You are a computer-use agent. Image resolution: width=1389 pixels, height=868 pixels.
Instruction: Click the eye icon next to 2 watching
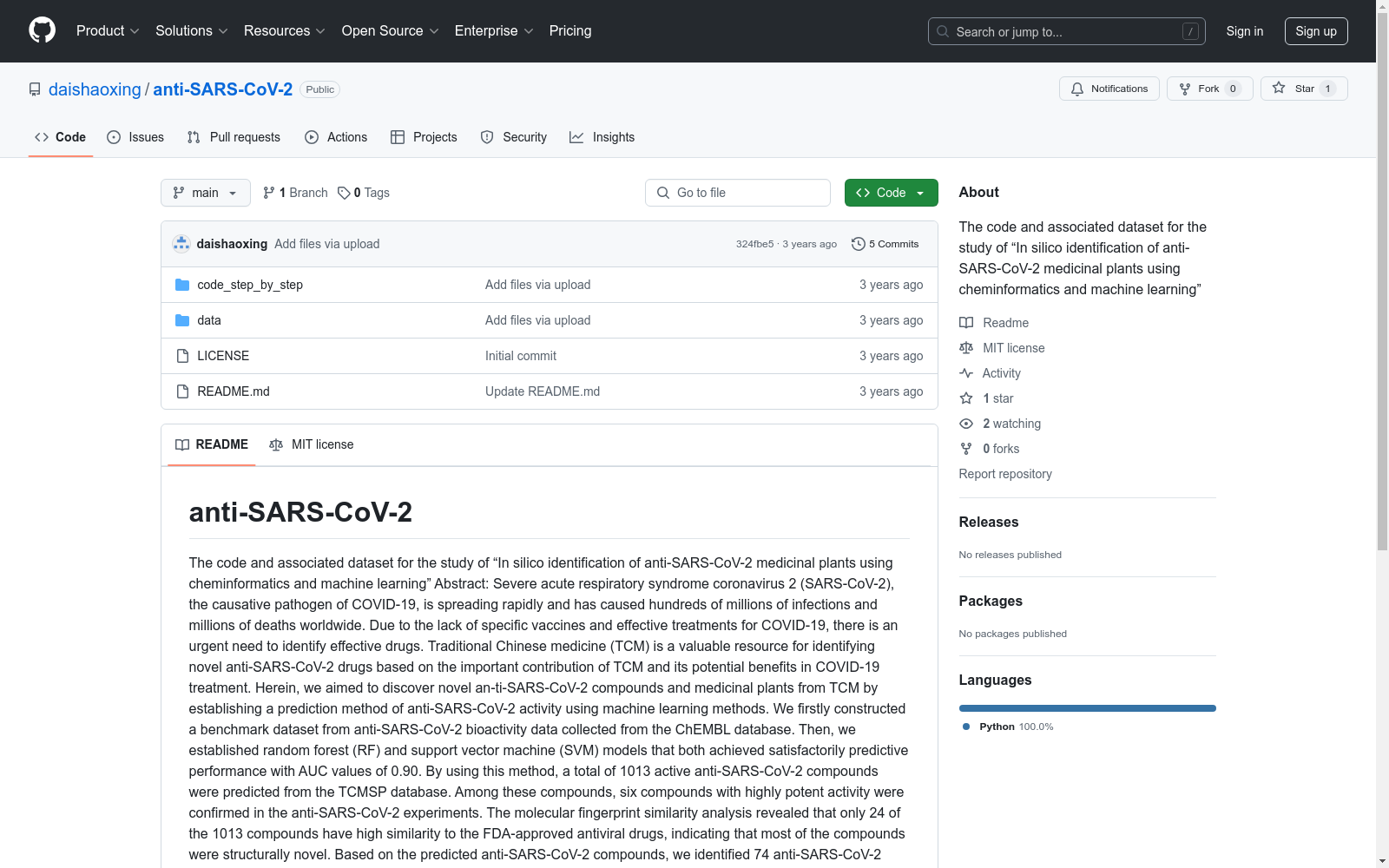966,424
